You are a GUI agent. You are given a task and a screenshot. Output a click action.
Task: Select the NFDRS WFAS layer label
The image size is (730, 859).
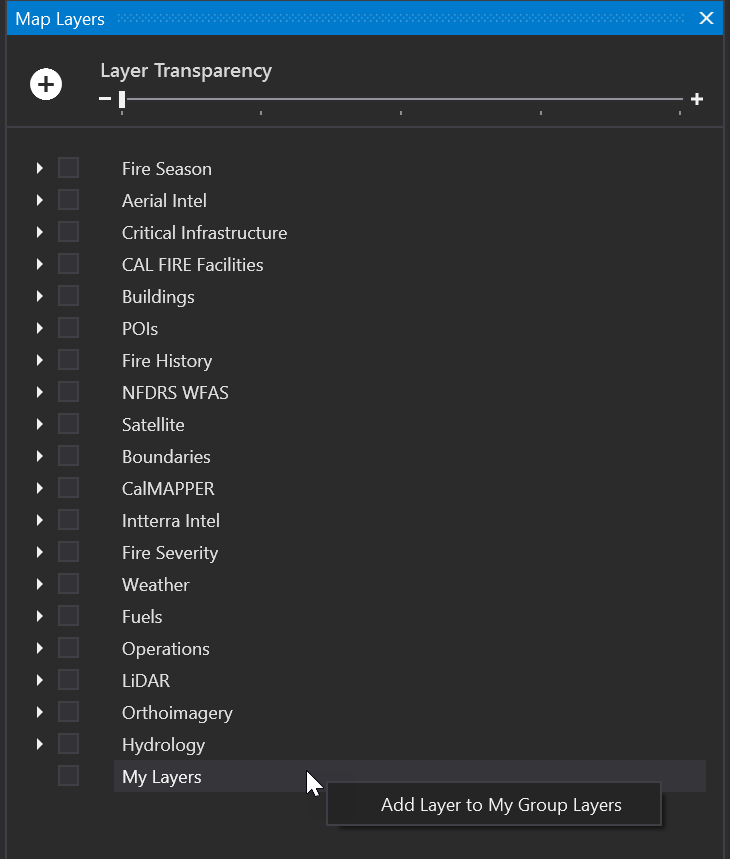pos(175,393)
